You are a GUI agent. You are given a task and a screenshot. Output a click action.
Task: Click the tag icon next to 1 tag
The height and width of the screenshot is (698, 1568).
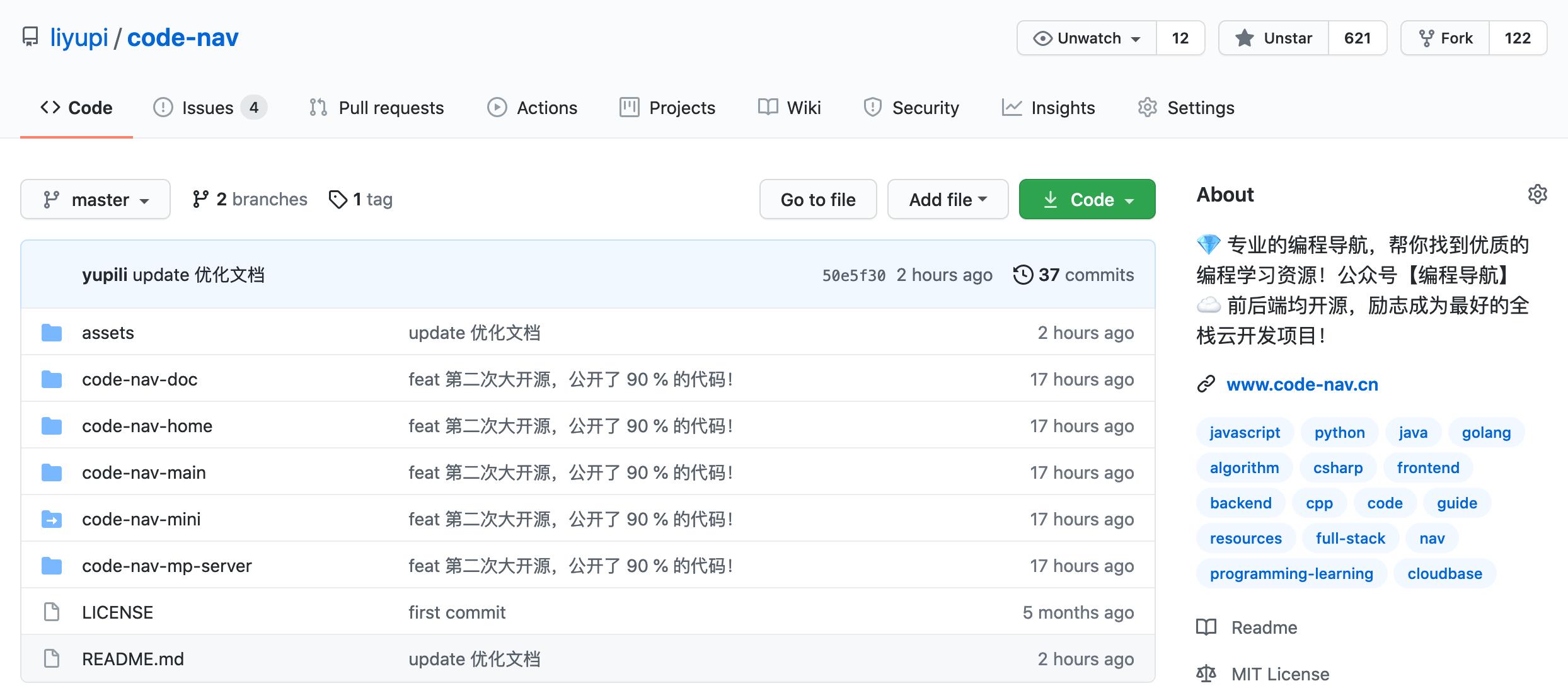click(338, 199)
